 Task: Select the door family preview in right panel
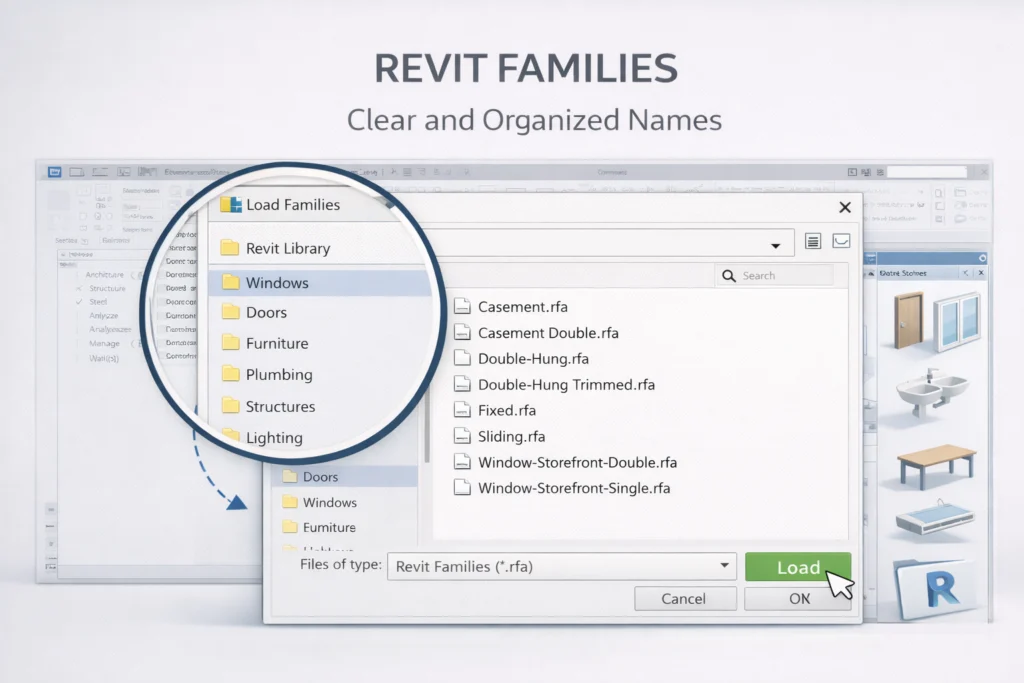click(907, 319)
